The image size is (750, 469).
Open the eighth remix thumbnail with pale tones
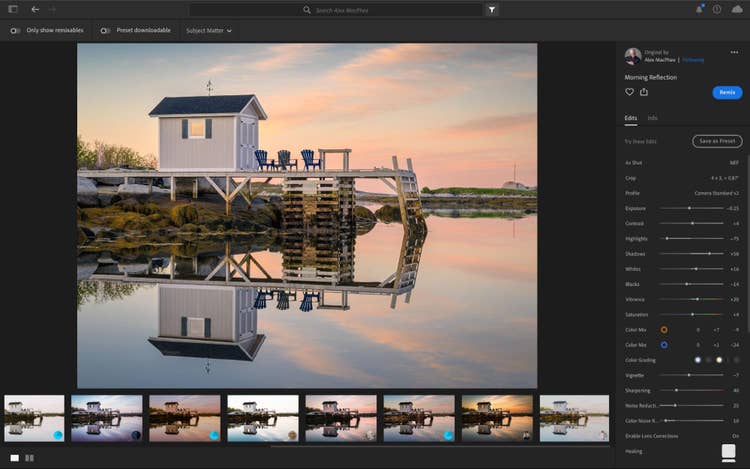click(x=574, y=418)
